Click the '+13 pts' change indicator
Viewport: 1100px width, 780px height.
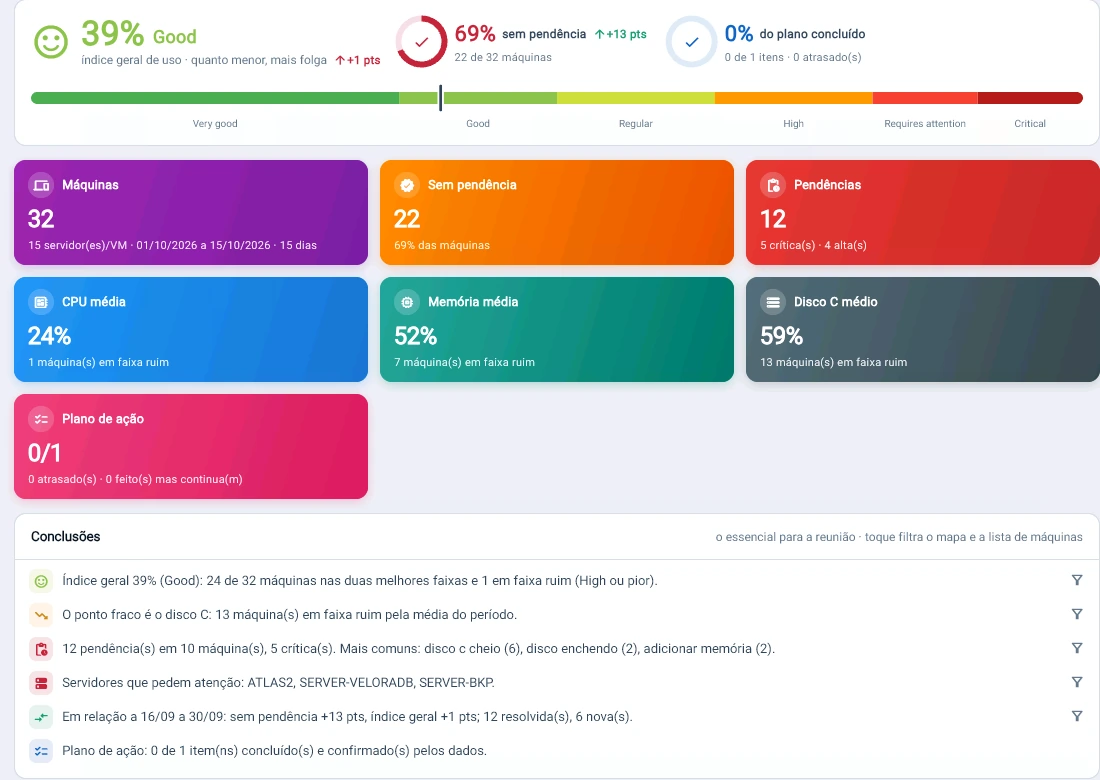pyautogui.click(x=621, y=34)
